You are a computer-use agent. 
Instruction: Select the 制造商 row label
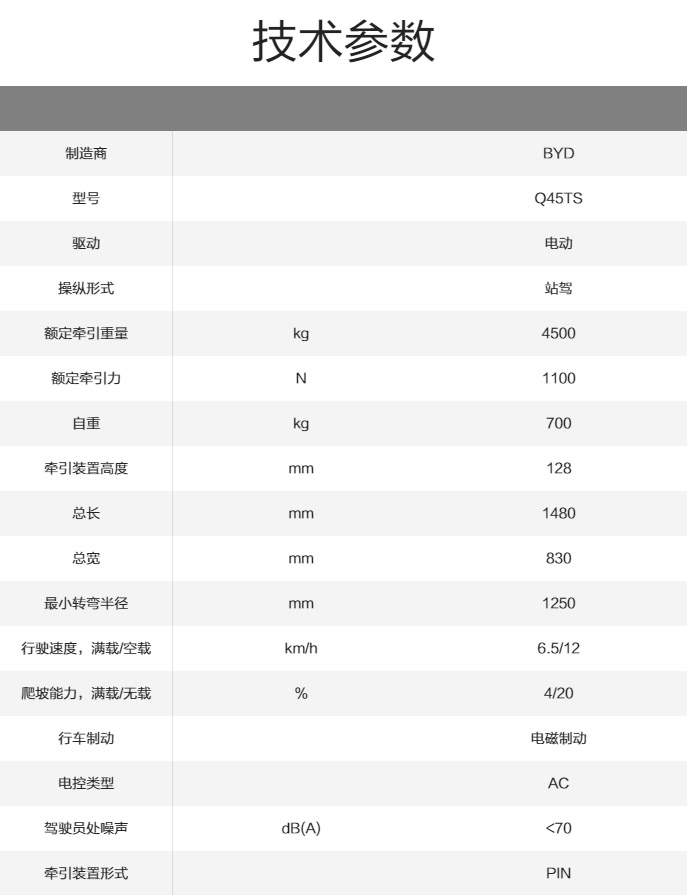(86, 154)
